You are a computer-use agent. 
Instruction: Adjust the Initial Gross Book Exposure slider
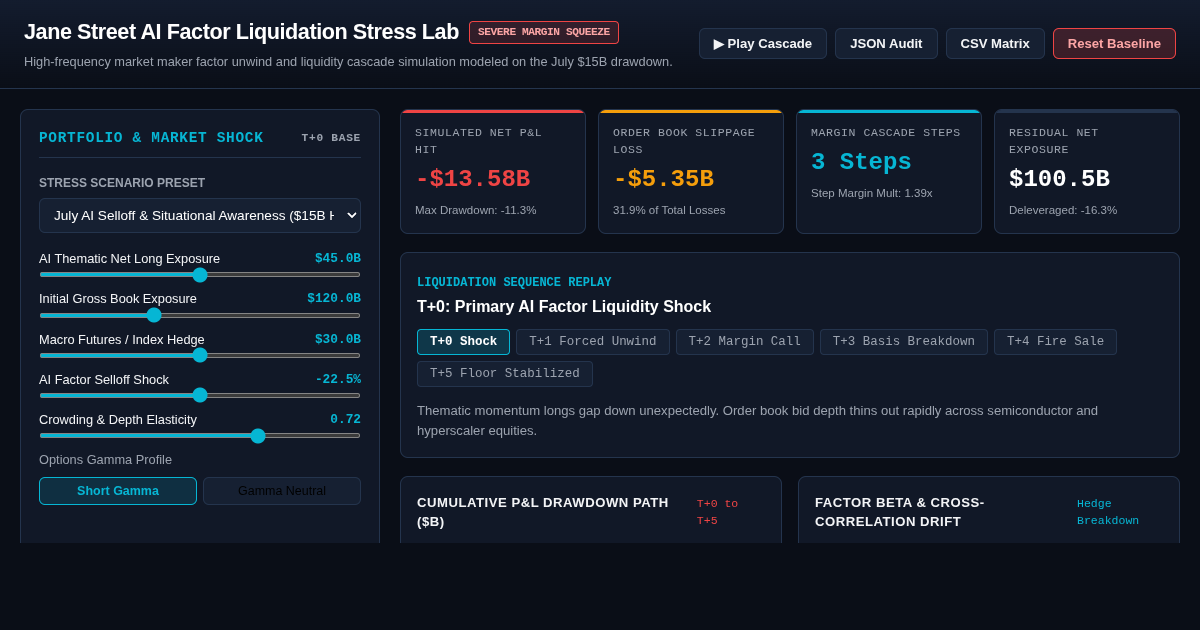[x=200, y=315]
